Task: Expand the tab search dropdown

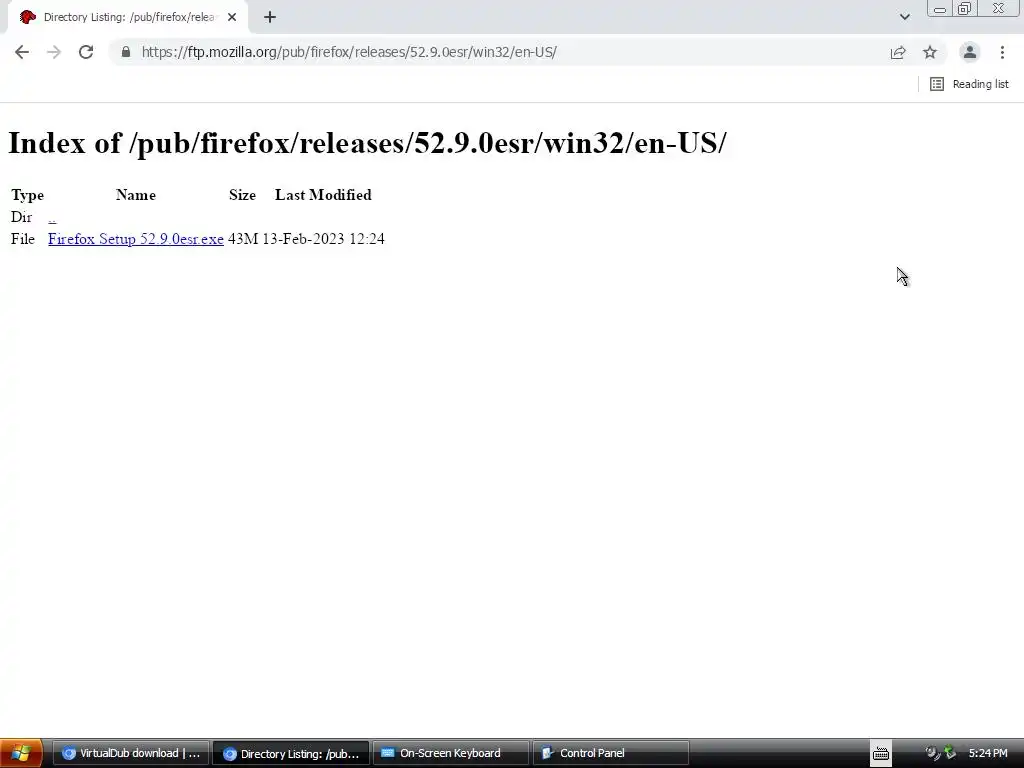Action: 904,17
